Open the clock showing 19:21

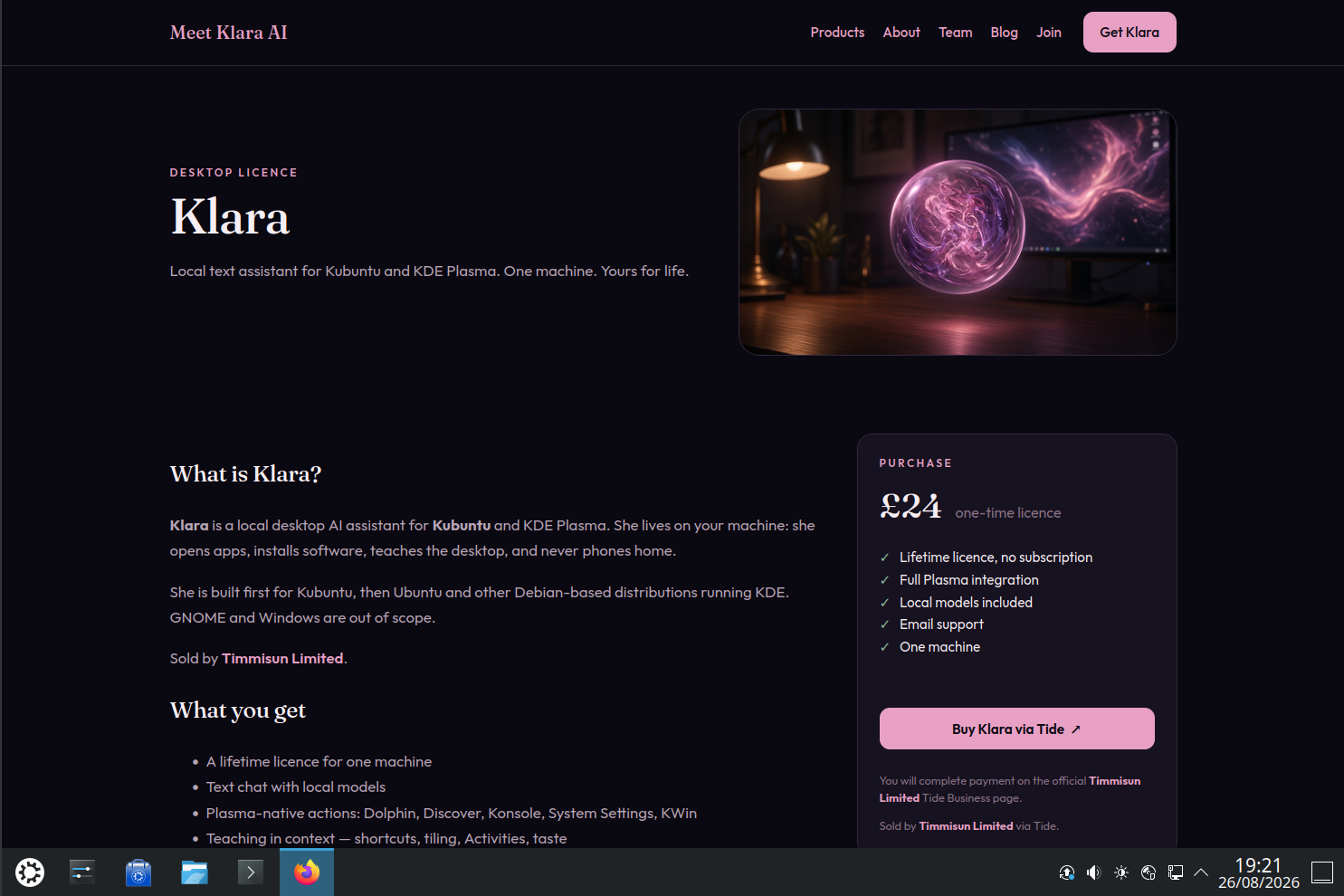[1259, 872]
